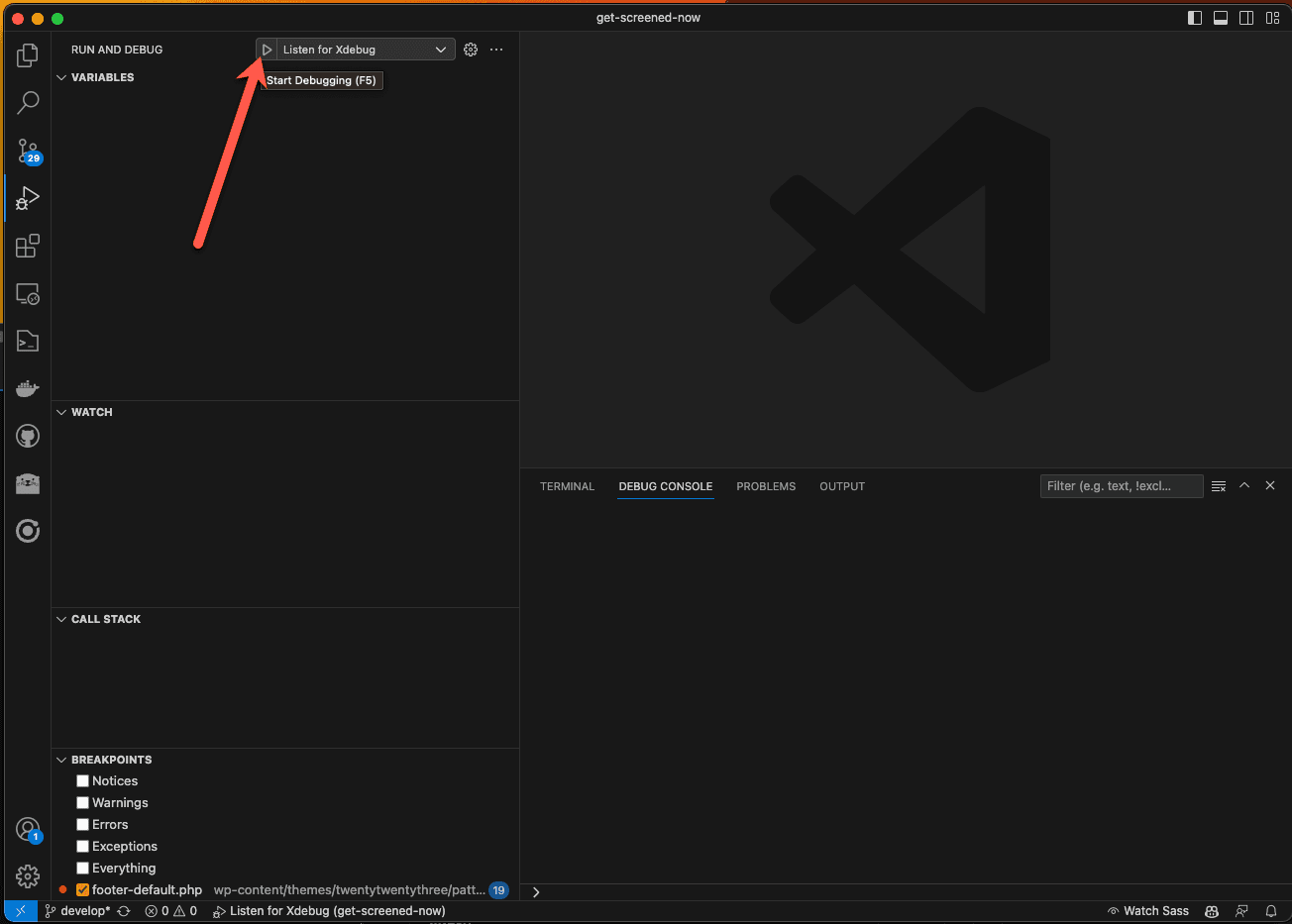
Task: Click the Extensions icon in the activity bar
Action: [27, 245]
